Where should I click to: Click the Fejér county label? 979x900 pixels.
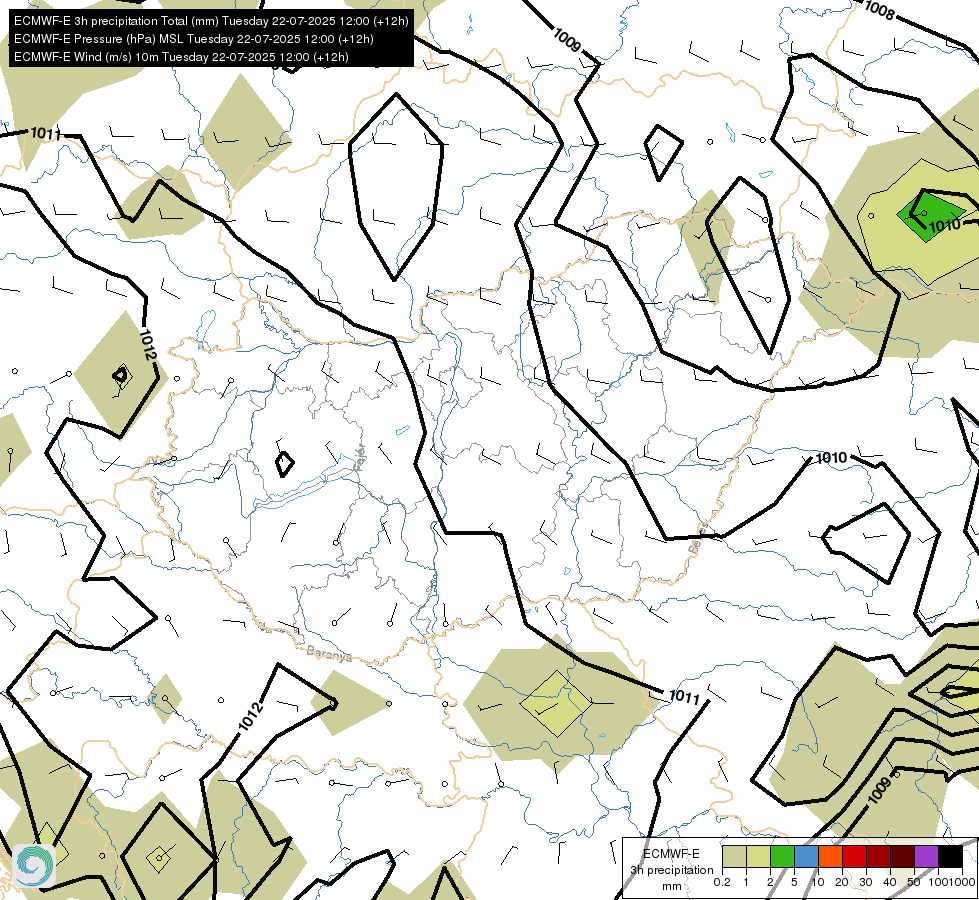[360, 458]
